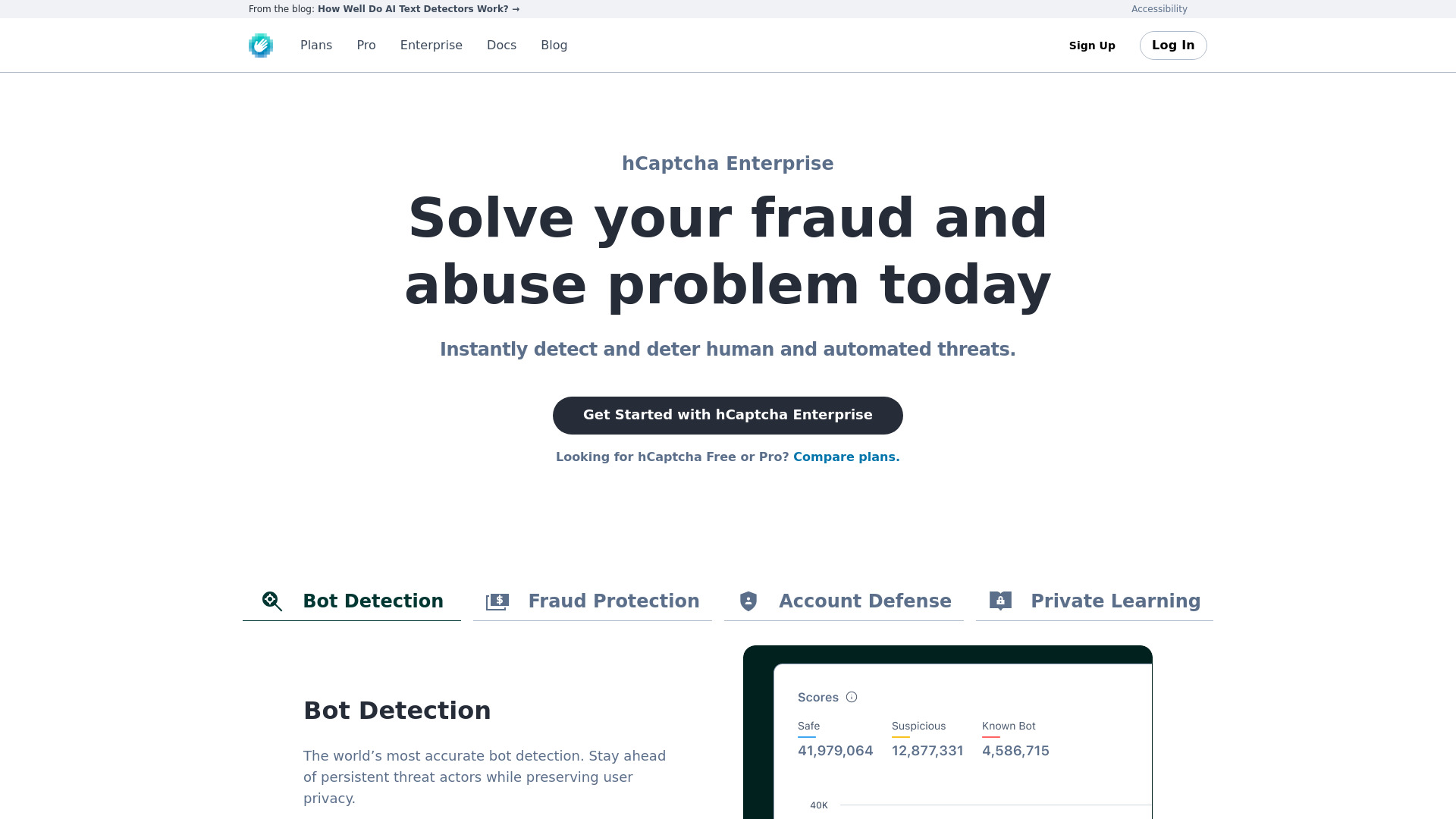Click the Bot Detection tab label
The height and width of the screenshot is (819, 1456).
pos(372,601)
